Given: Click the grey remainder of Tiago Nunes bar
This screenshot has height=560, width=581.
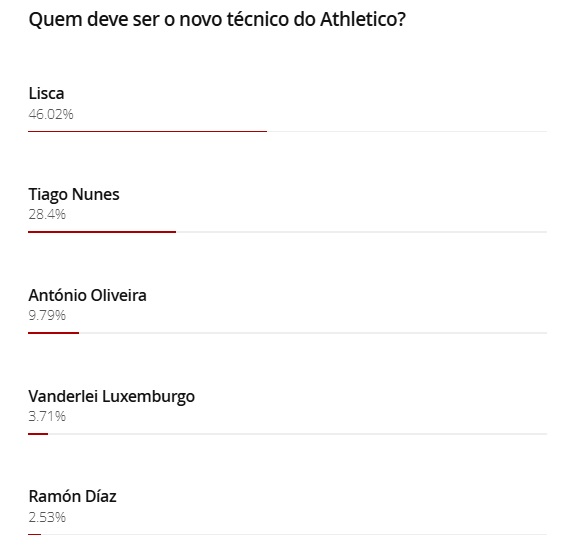Looking at the screenshot, I should pos(361,232).
